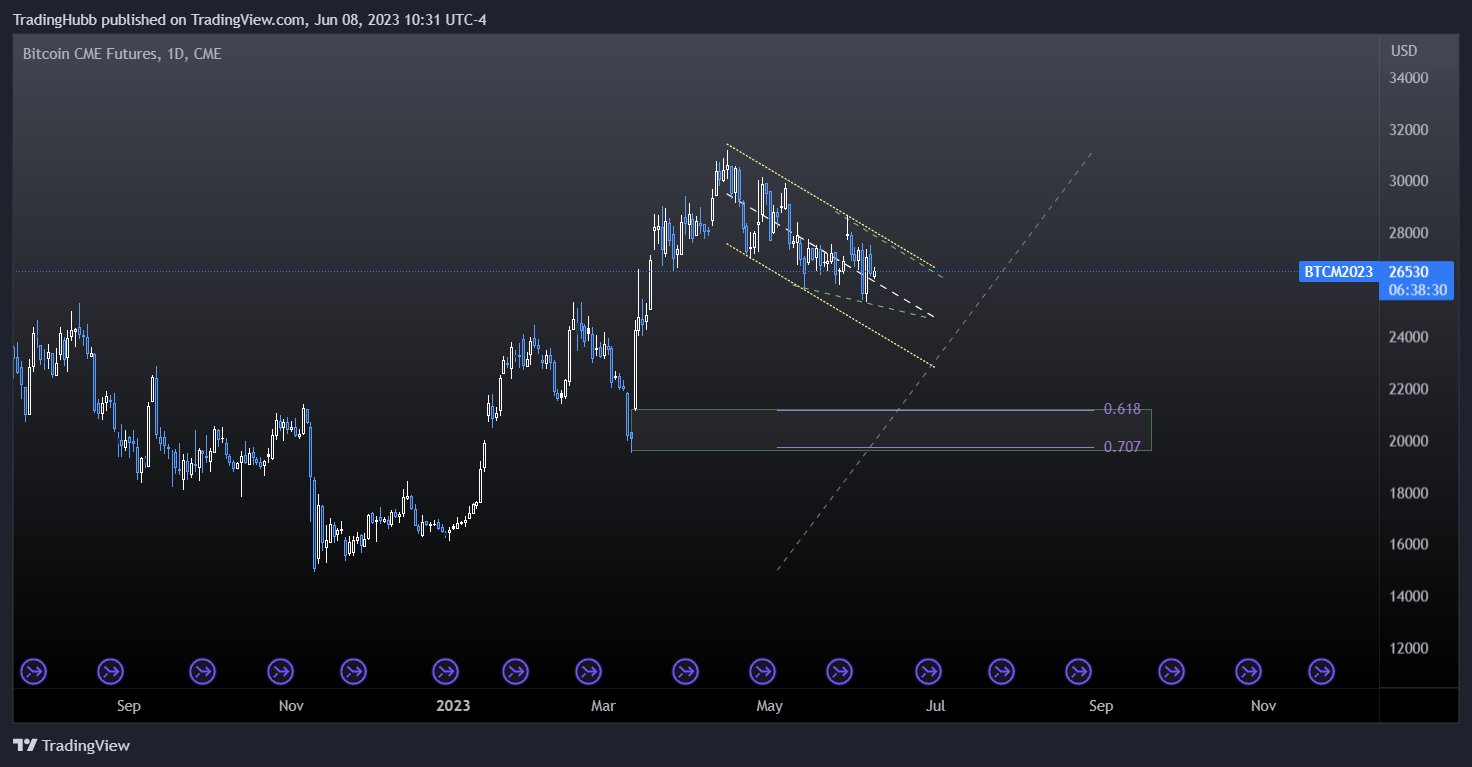Screen dimensions: 1472x767
Task: Click the 20000 price axis label
Action: point(1408,441)
